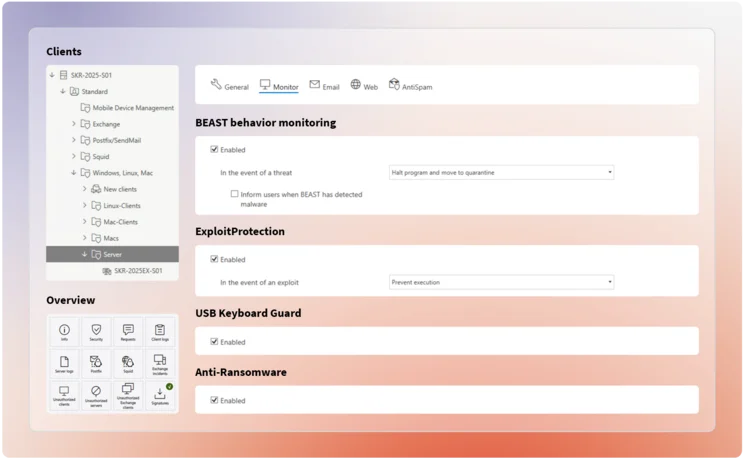Select the Mac-Clients group
The height and width of the screenshot is (460, 744).
(121, 222)
